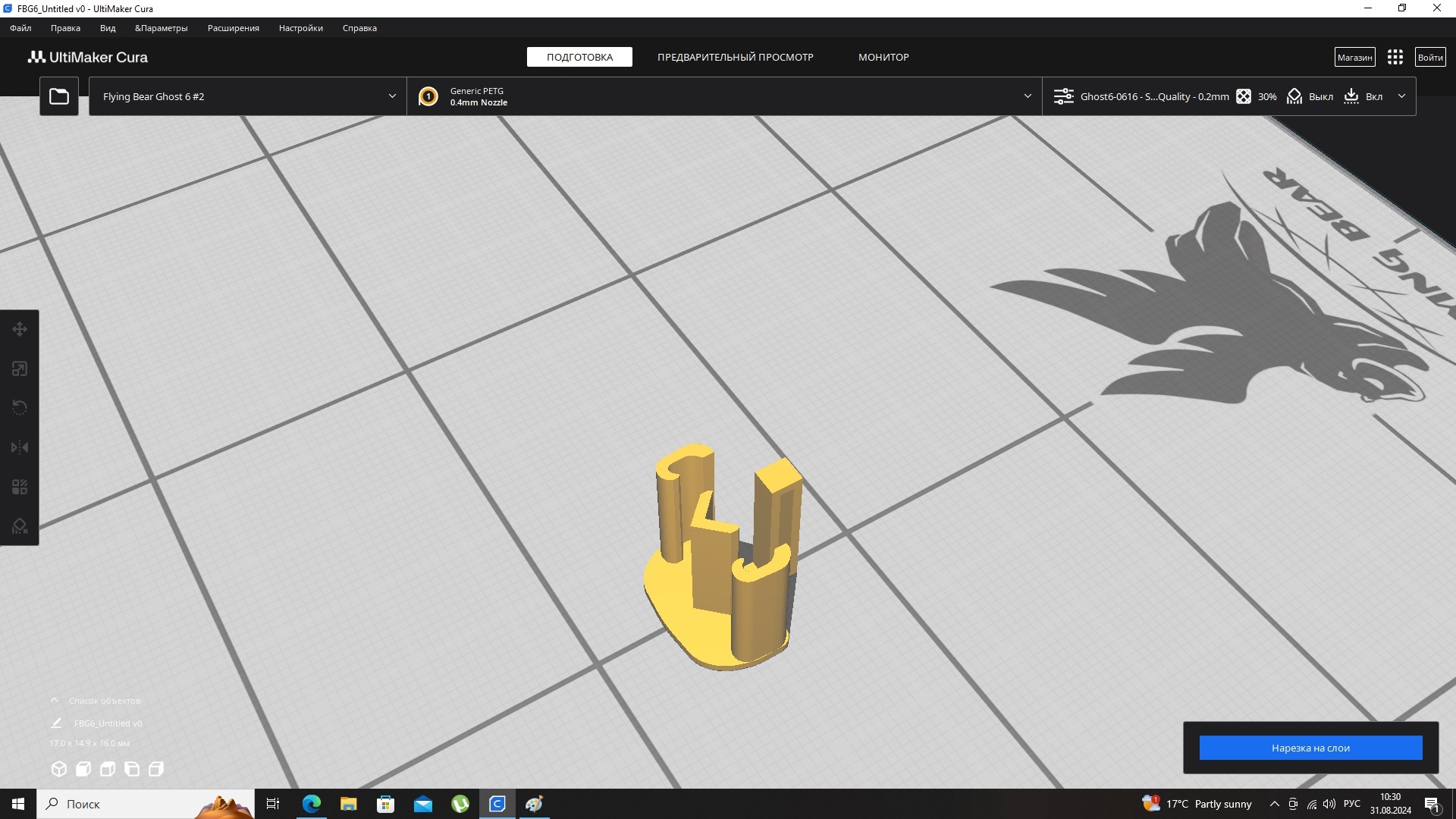Image resolution: width=1456 pixels, height=819 pixels.
Task: Click print settings sliders icon
Action: pyautogui.click(x=1064, y=96)
